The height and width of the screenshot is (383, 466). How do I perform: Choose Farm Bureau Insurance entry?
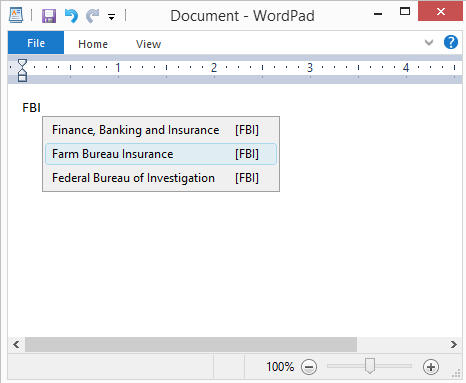point(161,154)
